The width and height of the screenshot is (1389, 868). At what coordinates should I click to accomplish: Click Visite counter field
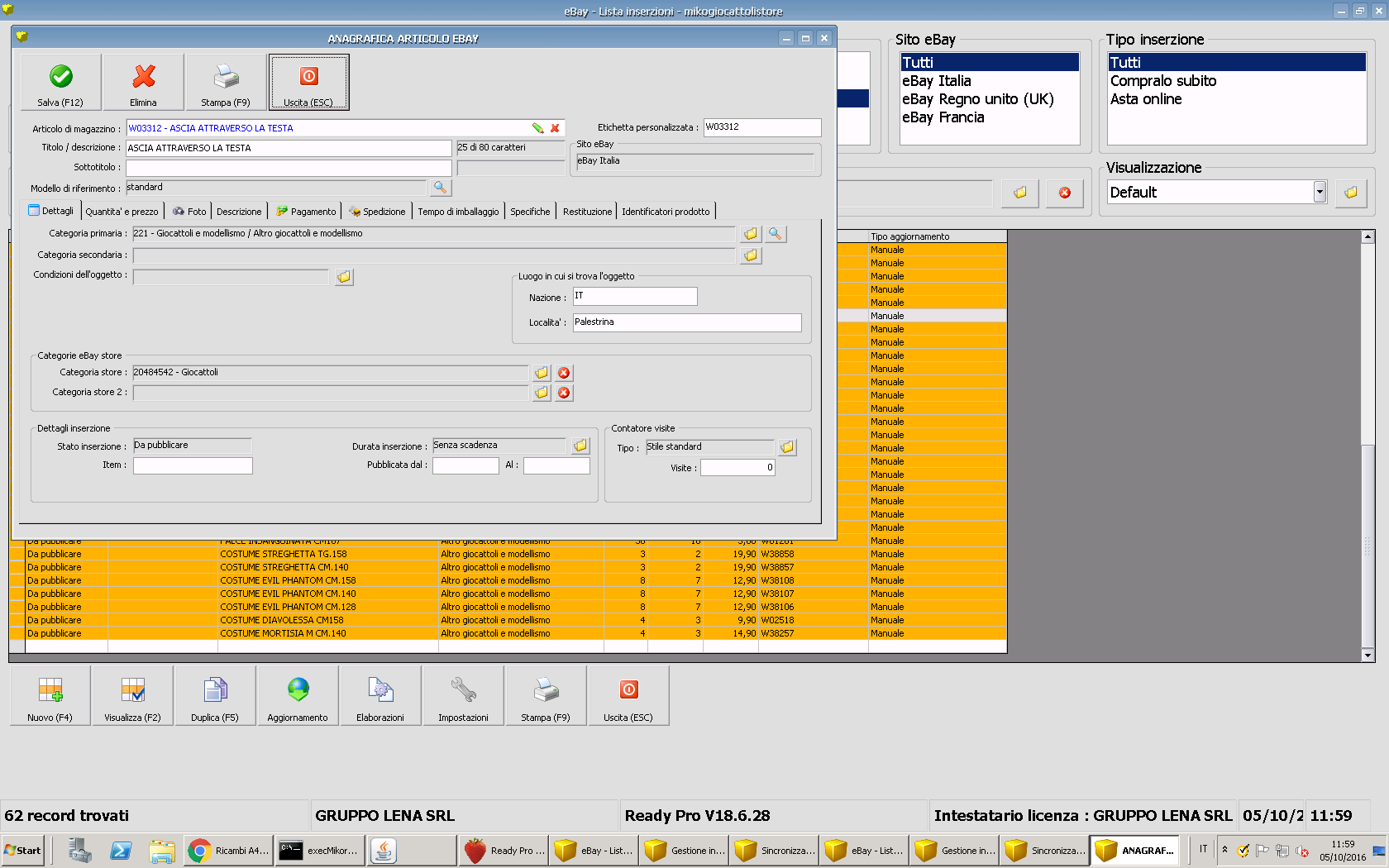pyautogui.click(x=738, y=468)
